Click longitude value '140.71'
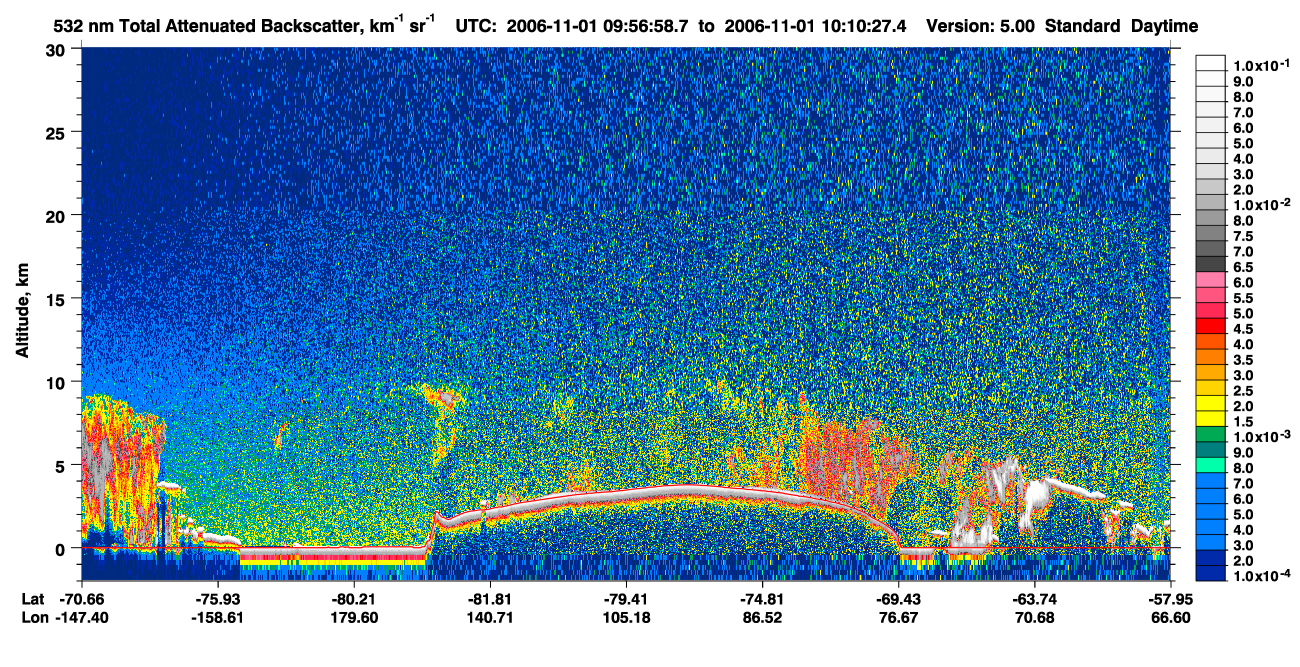The height and width of the screenshot is (667, 1300). coord(490,618)
